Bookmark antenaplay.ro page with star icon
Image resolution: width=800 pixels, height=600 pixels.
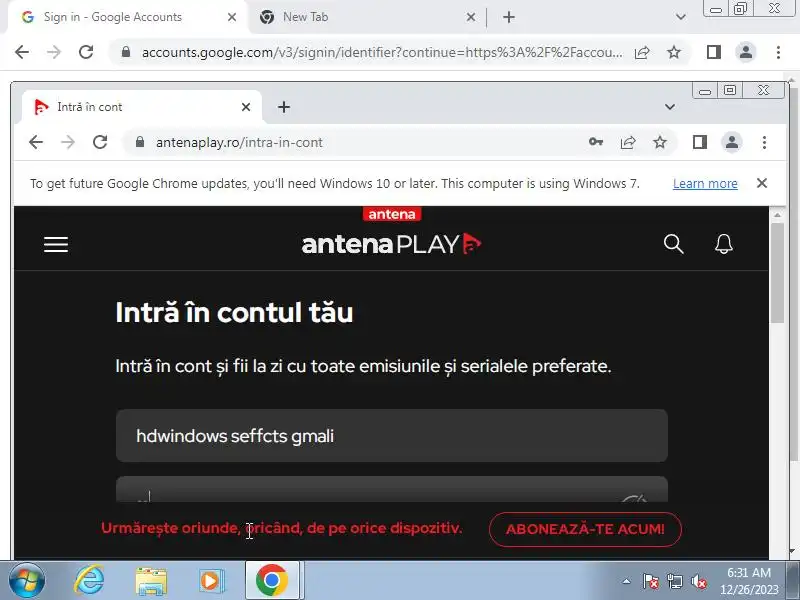[660, 142]
